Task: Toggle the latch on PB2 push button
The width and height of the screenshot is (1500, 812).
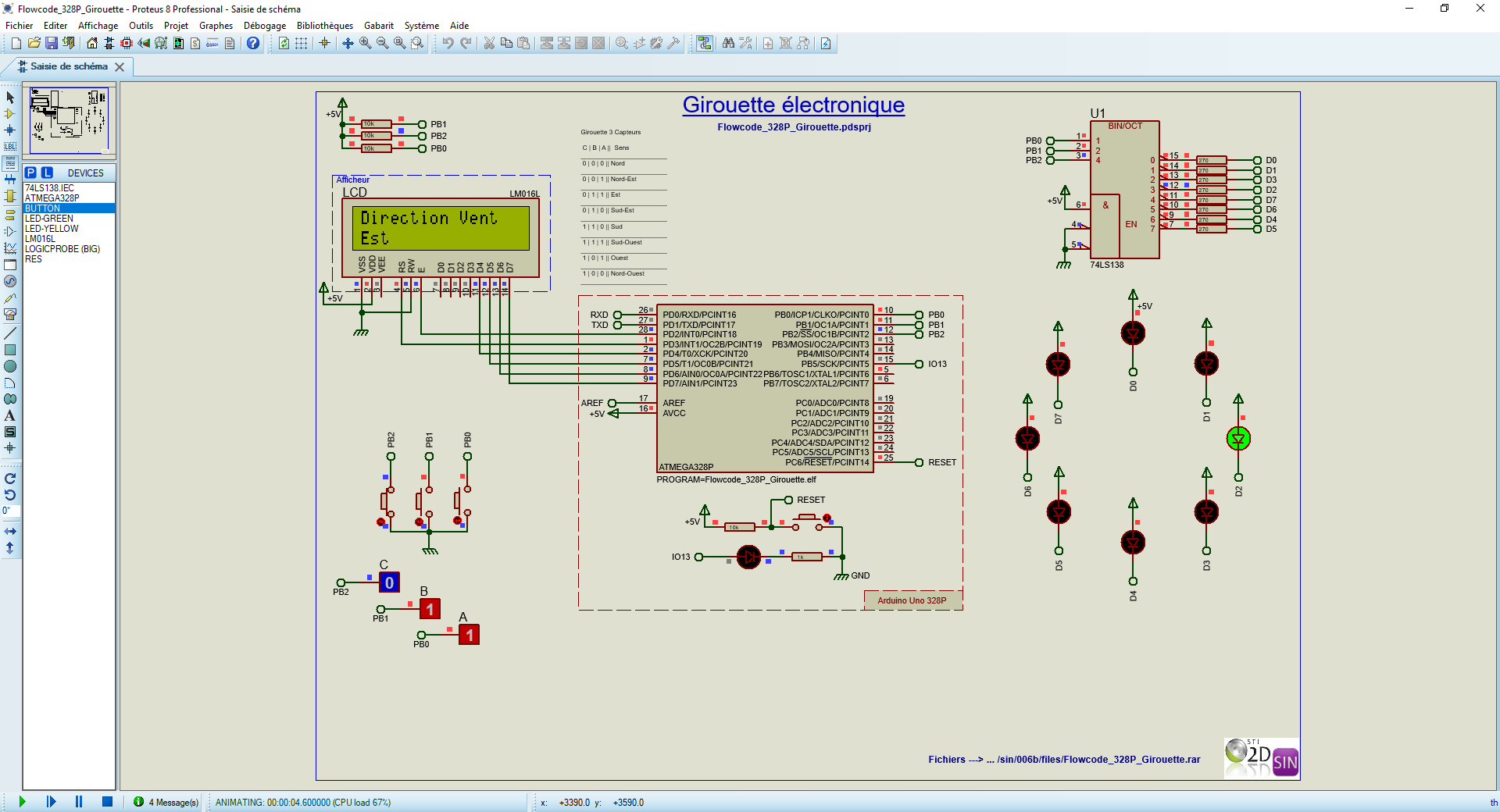Action: [x=381, y=522]
